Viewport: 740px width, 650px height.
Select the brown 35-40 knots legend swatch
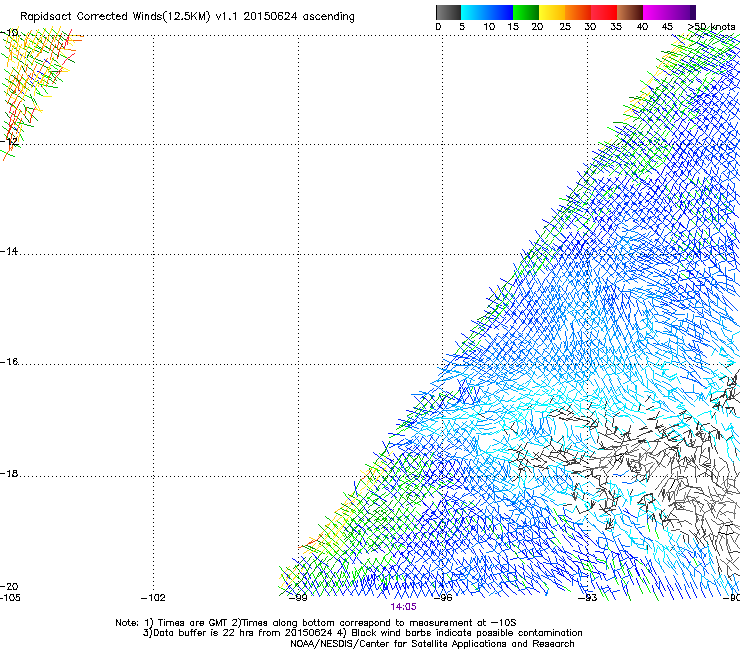coord(630,12)
